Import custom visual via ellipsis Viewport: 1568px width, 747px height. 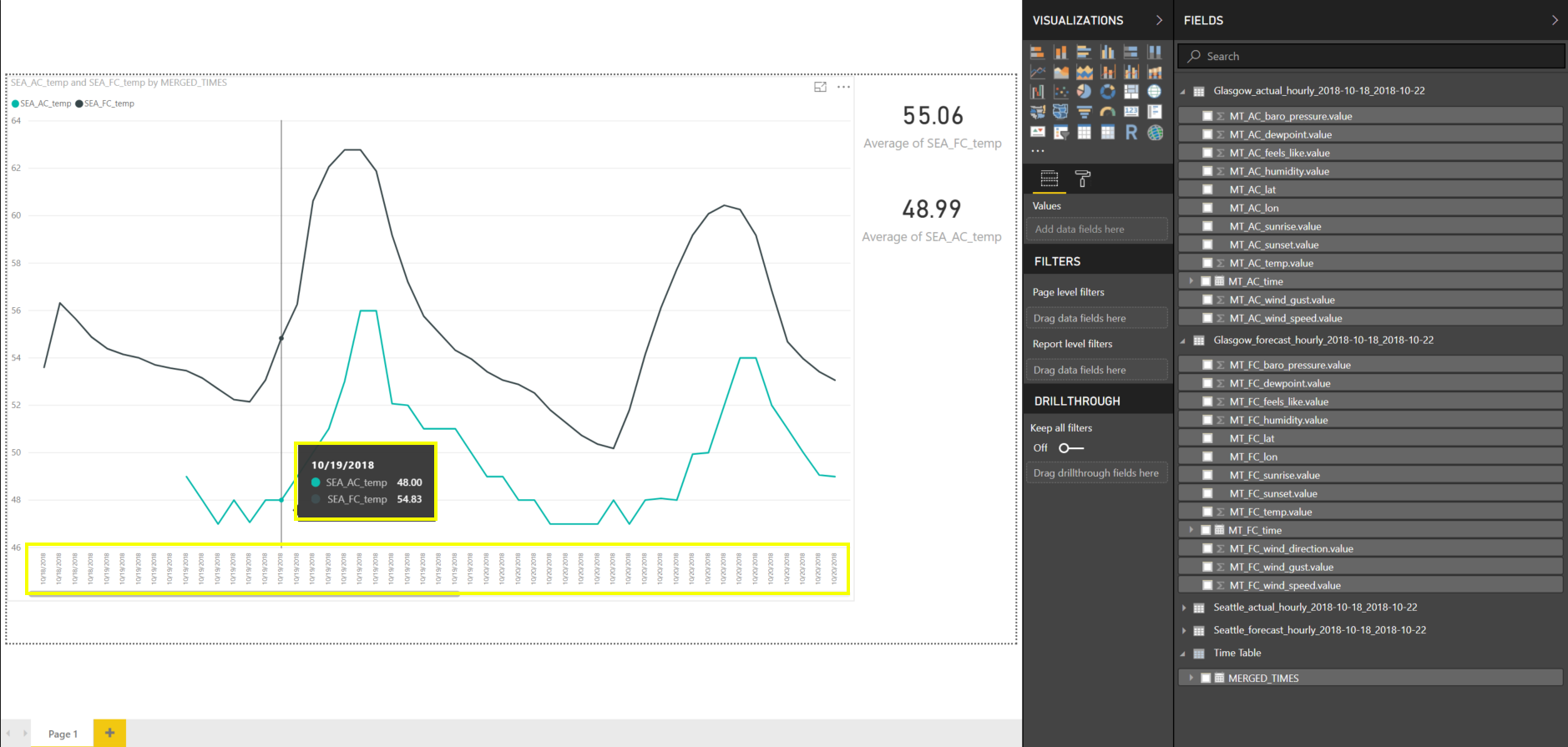tap(1038, 151)
